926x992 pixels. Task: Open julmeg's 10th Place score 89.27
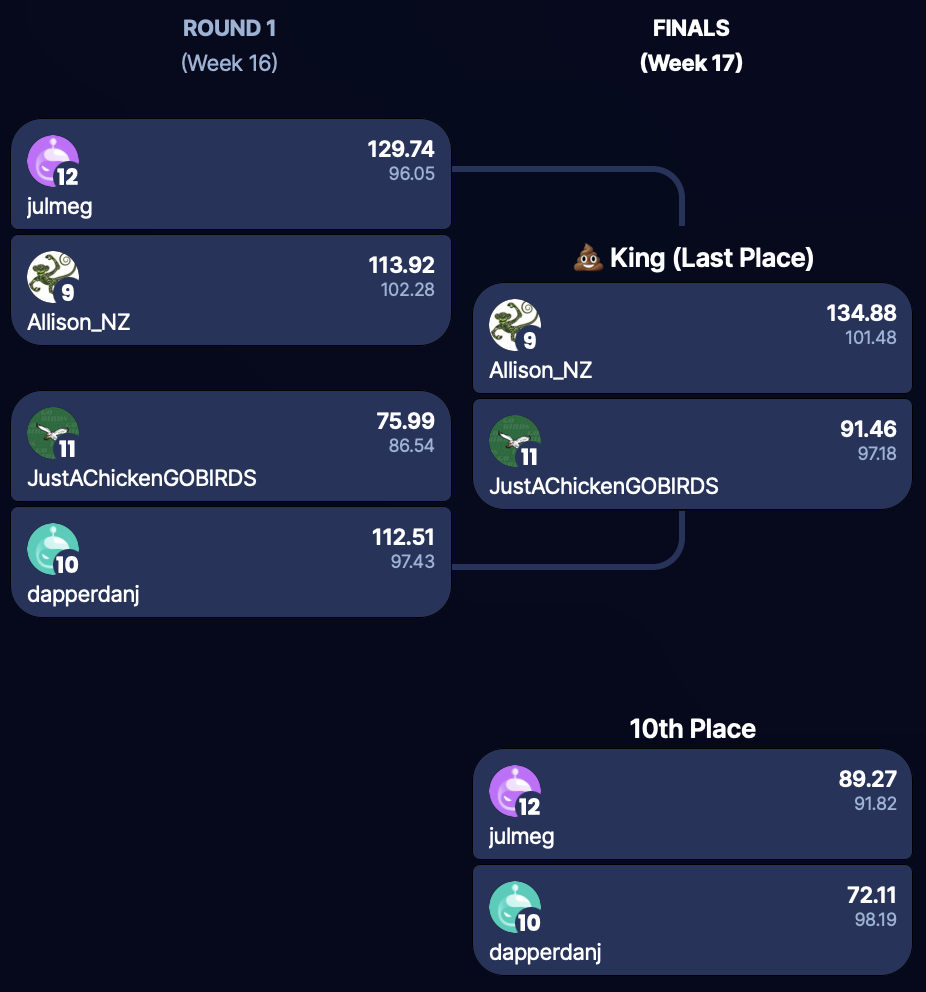point(867,780)
